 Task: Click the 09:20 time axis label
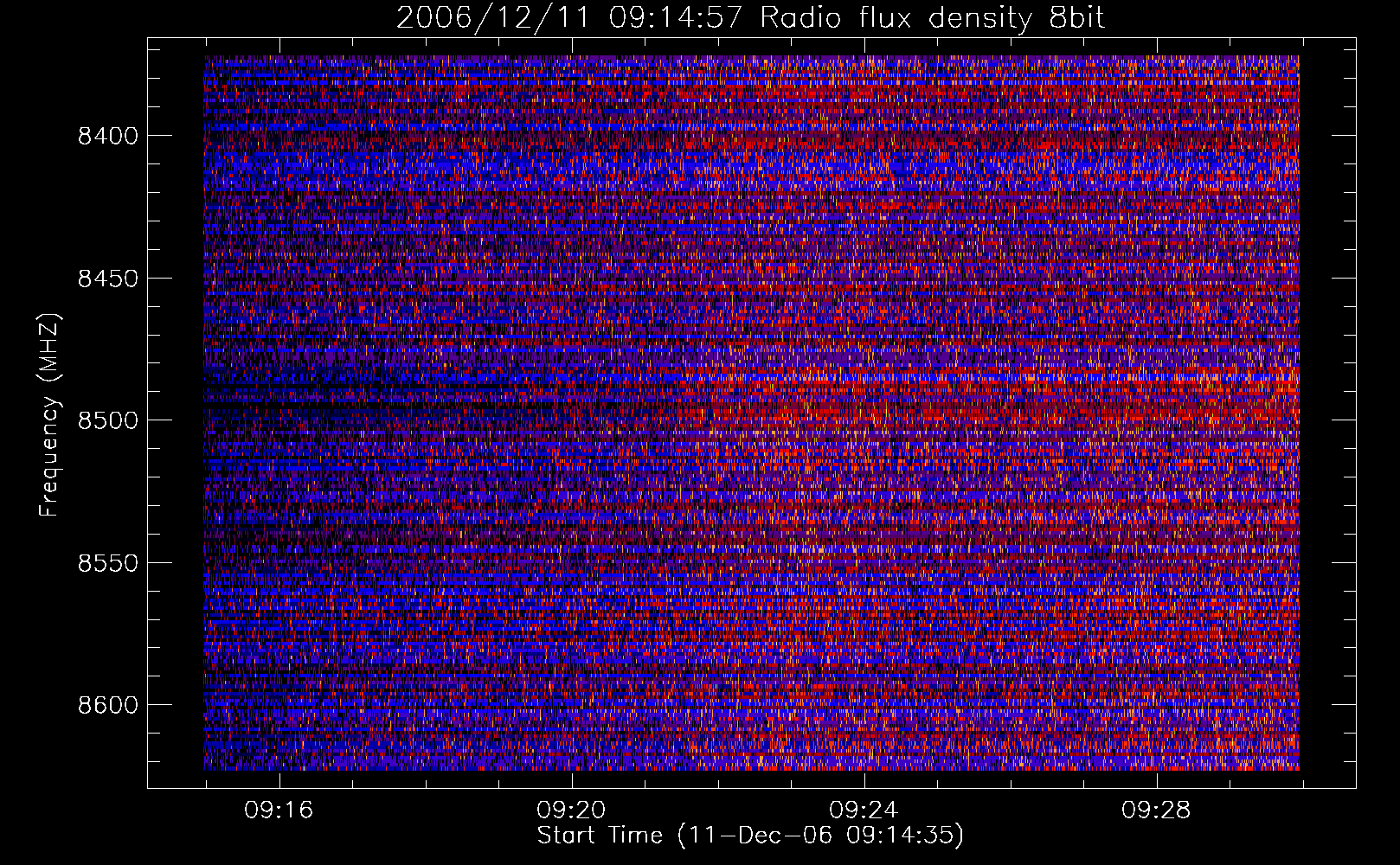[571, 811]
